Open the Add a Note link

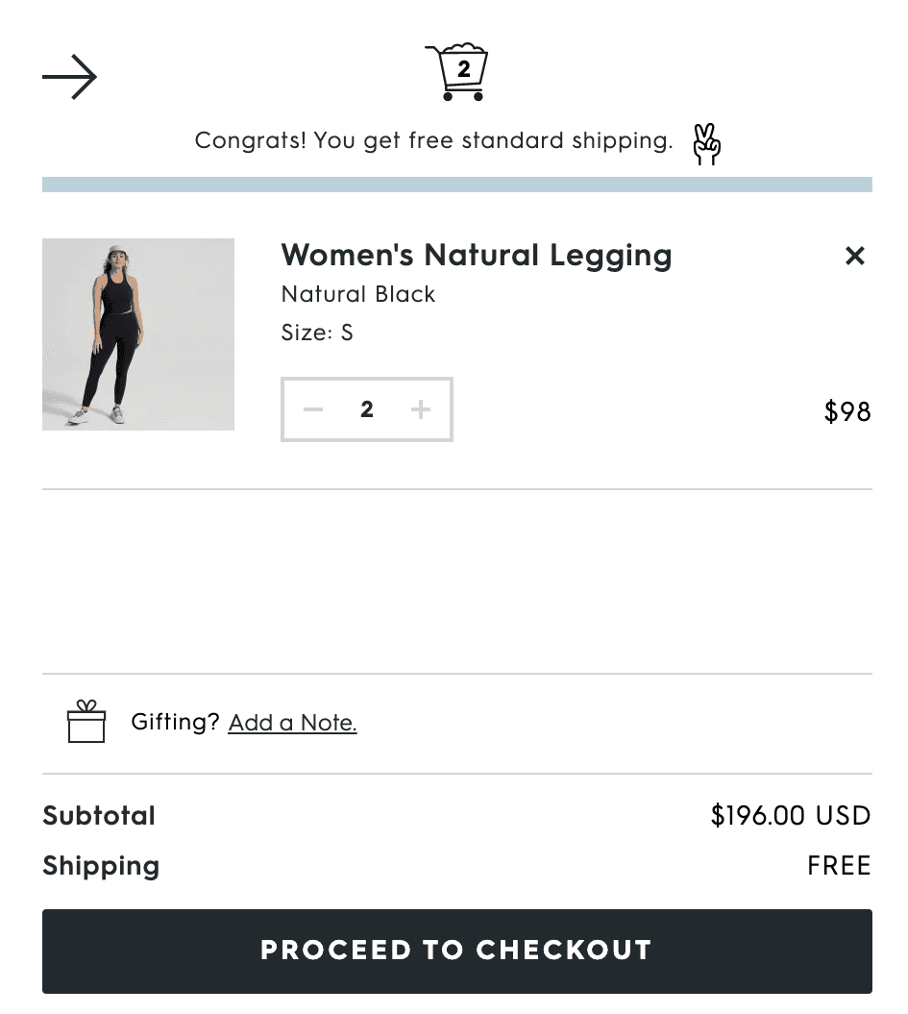[292, 722]
